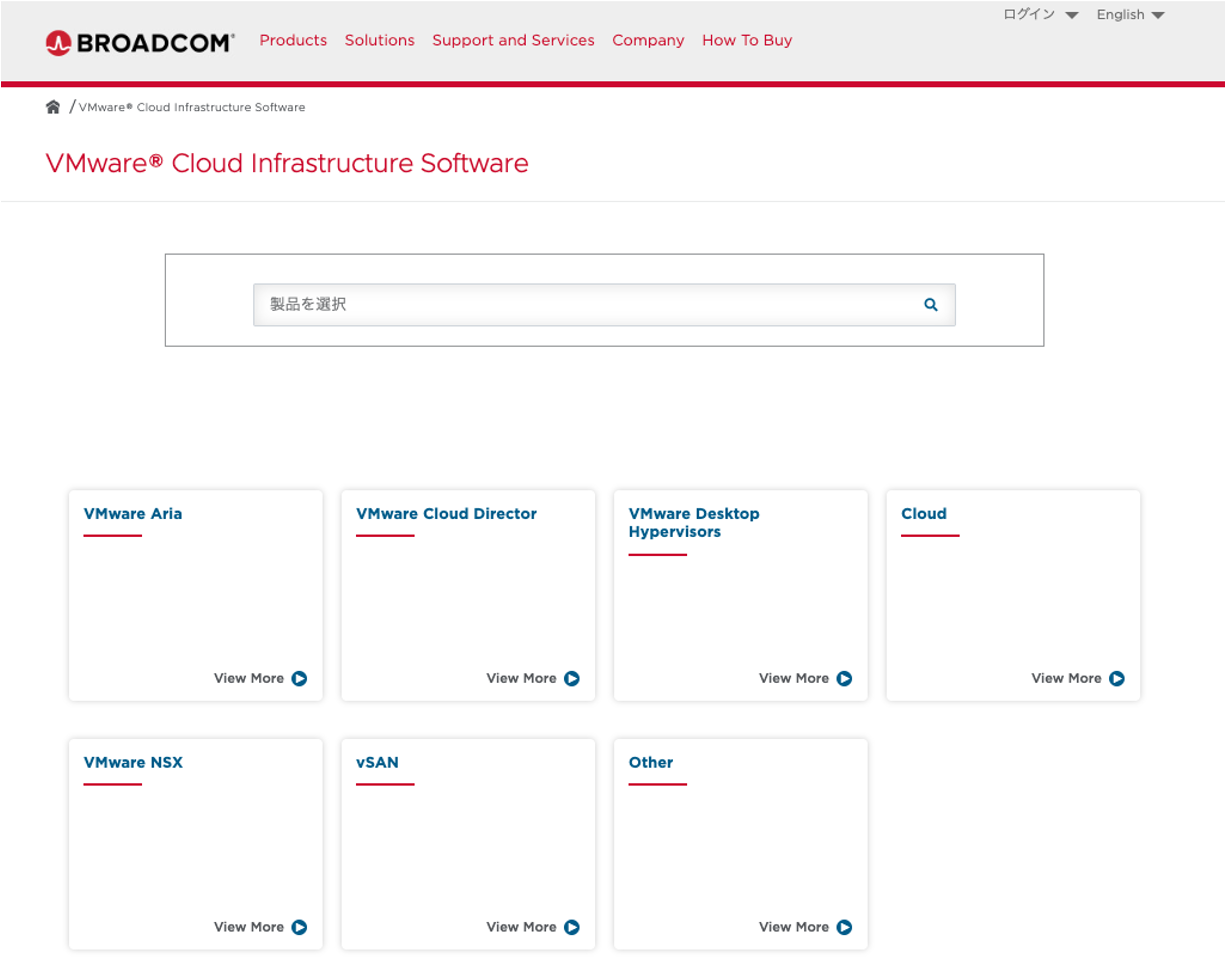The height and width of the screenshot is (972, 1226).
Task: Select the VMware NSX card
Action: click(195, 843)
